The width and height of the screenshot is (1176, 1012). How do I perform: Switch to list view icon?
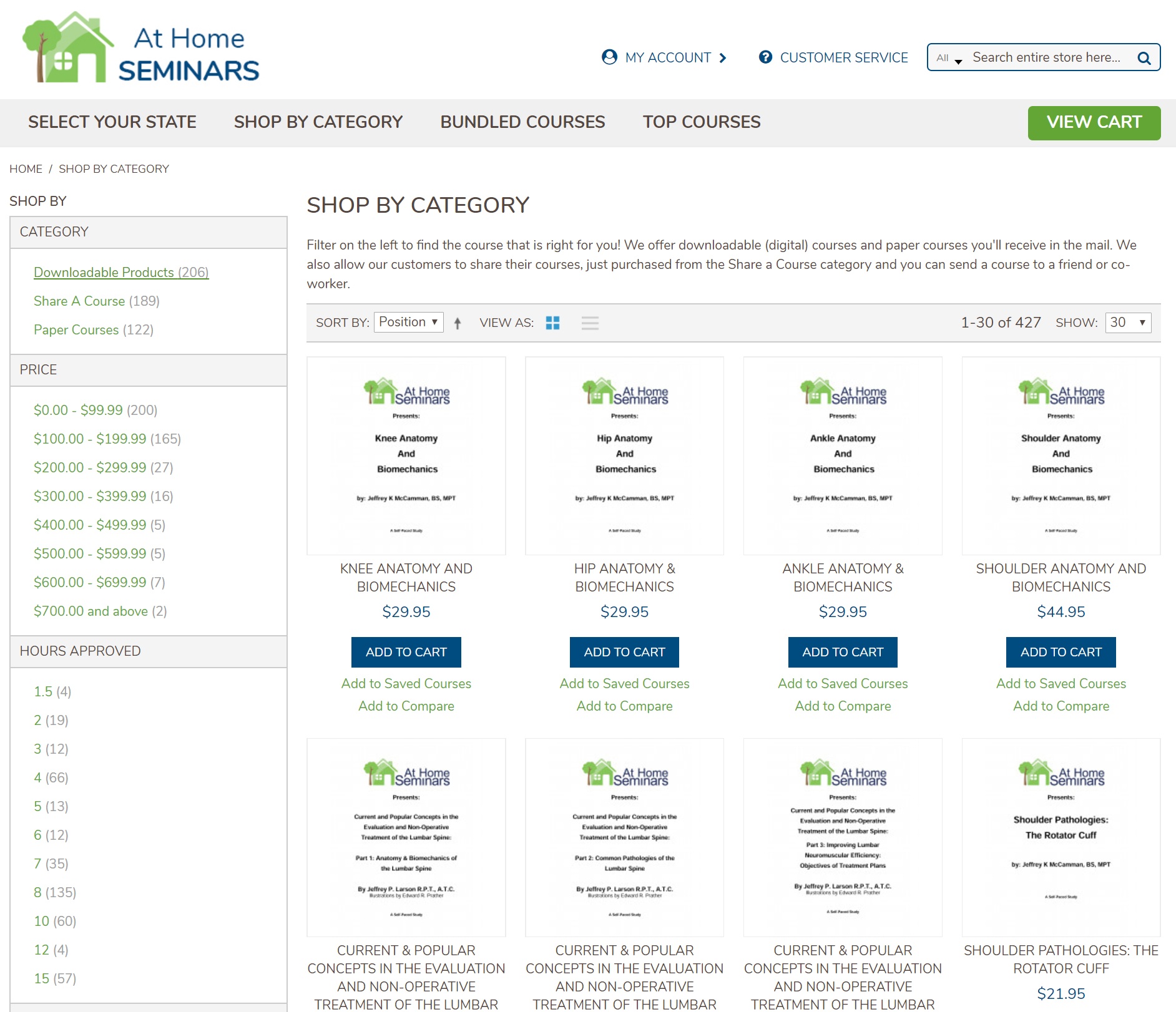(x=590, y=323)
